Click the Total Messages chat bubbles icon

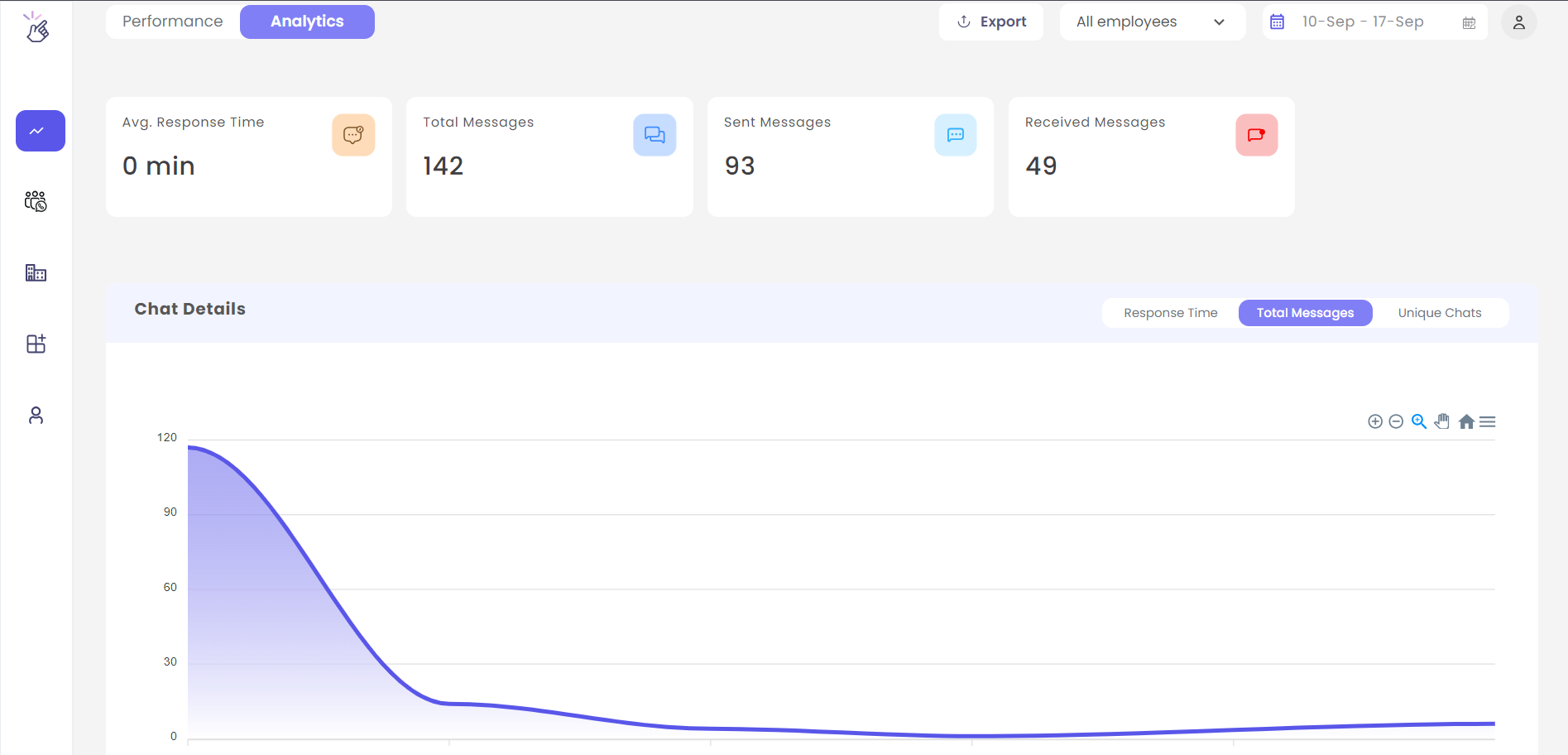click(x=655, y=135)
